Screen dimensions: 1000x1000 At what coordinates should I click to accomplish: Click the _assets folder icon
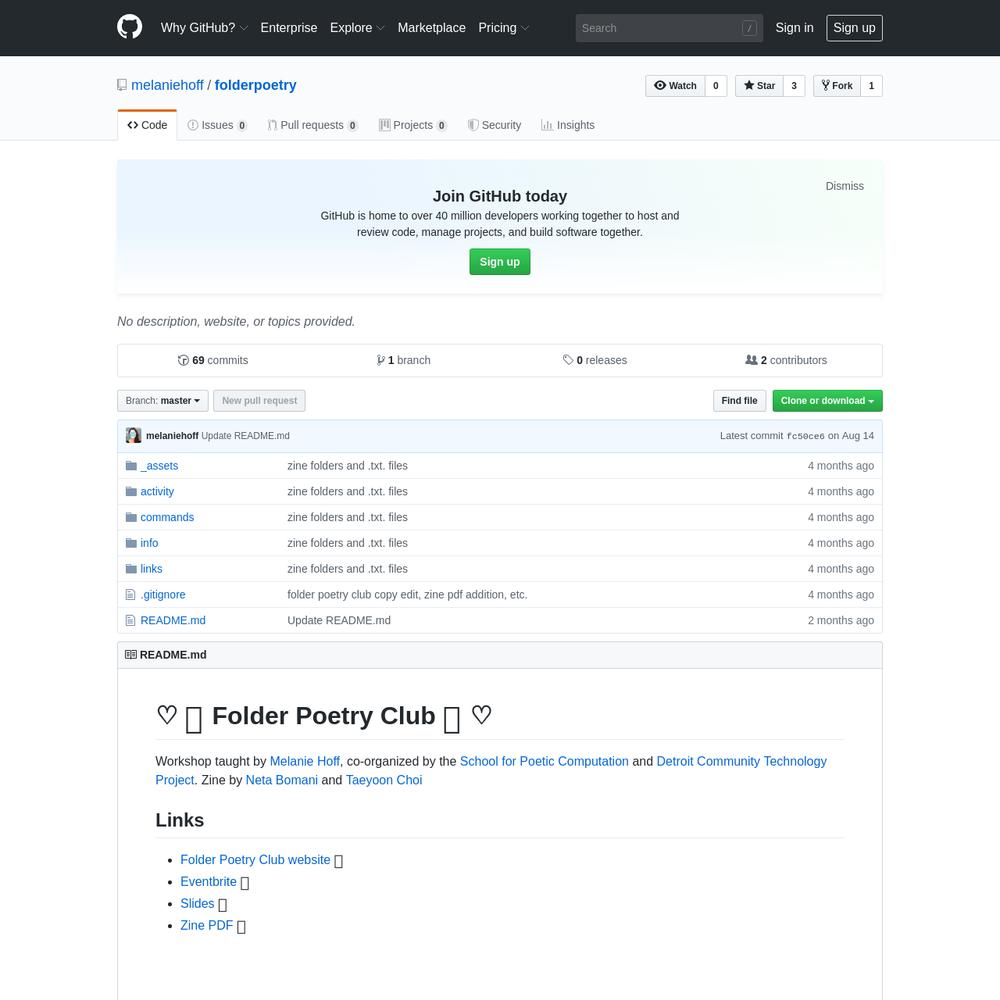tap(131, 466)
